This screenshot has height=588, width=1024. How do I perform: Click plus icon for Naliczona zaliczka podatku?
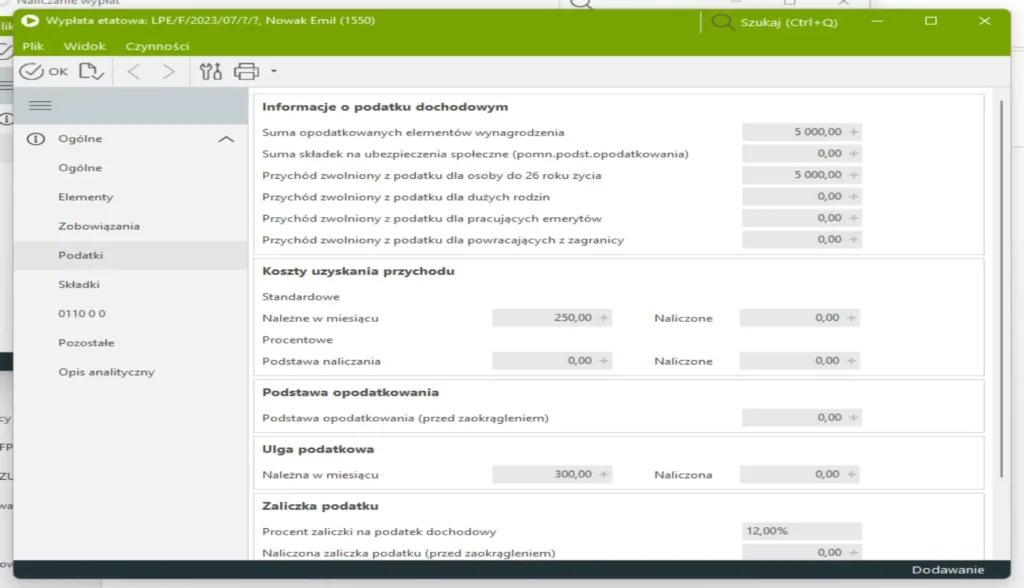[853, 553]
